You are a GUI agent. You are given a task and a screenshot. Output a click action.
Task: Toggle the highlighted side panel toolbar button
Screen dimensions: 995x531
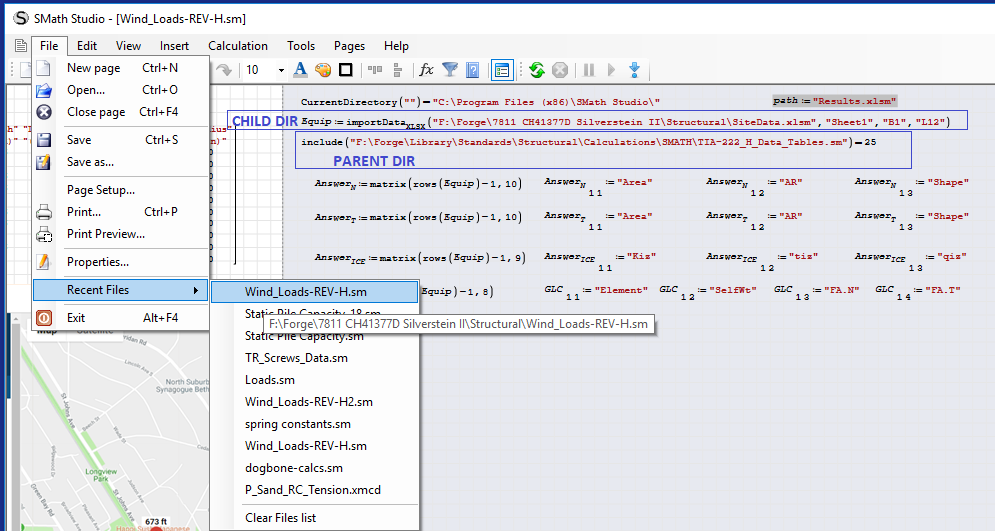click(x=502, y=70)
